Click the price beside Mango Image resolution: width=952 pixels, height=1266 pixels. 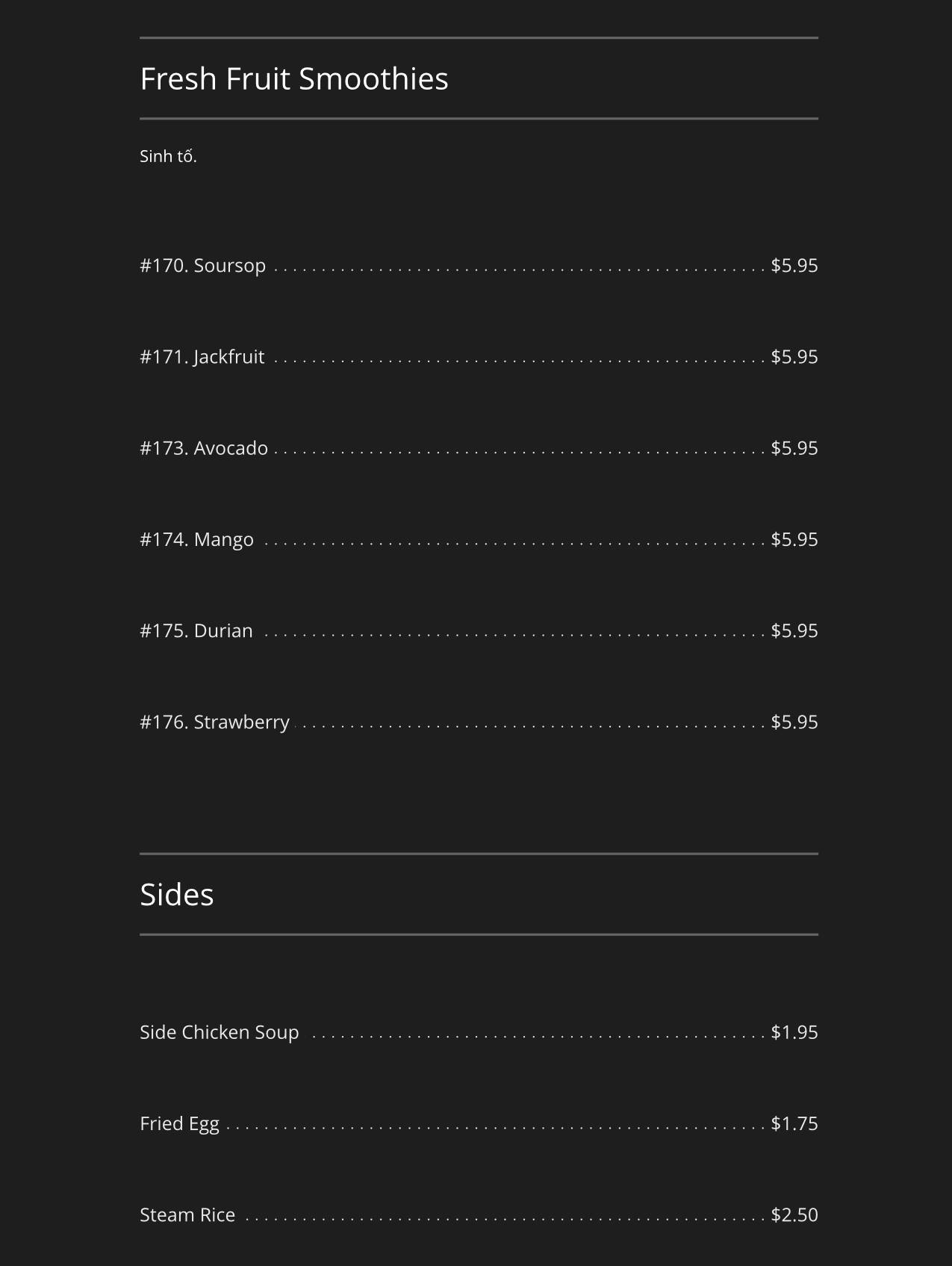tap(794, 539)
